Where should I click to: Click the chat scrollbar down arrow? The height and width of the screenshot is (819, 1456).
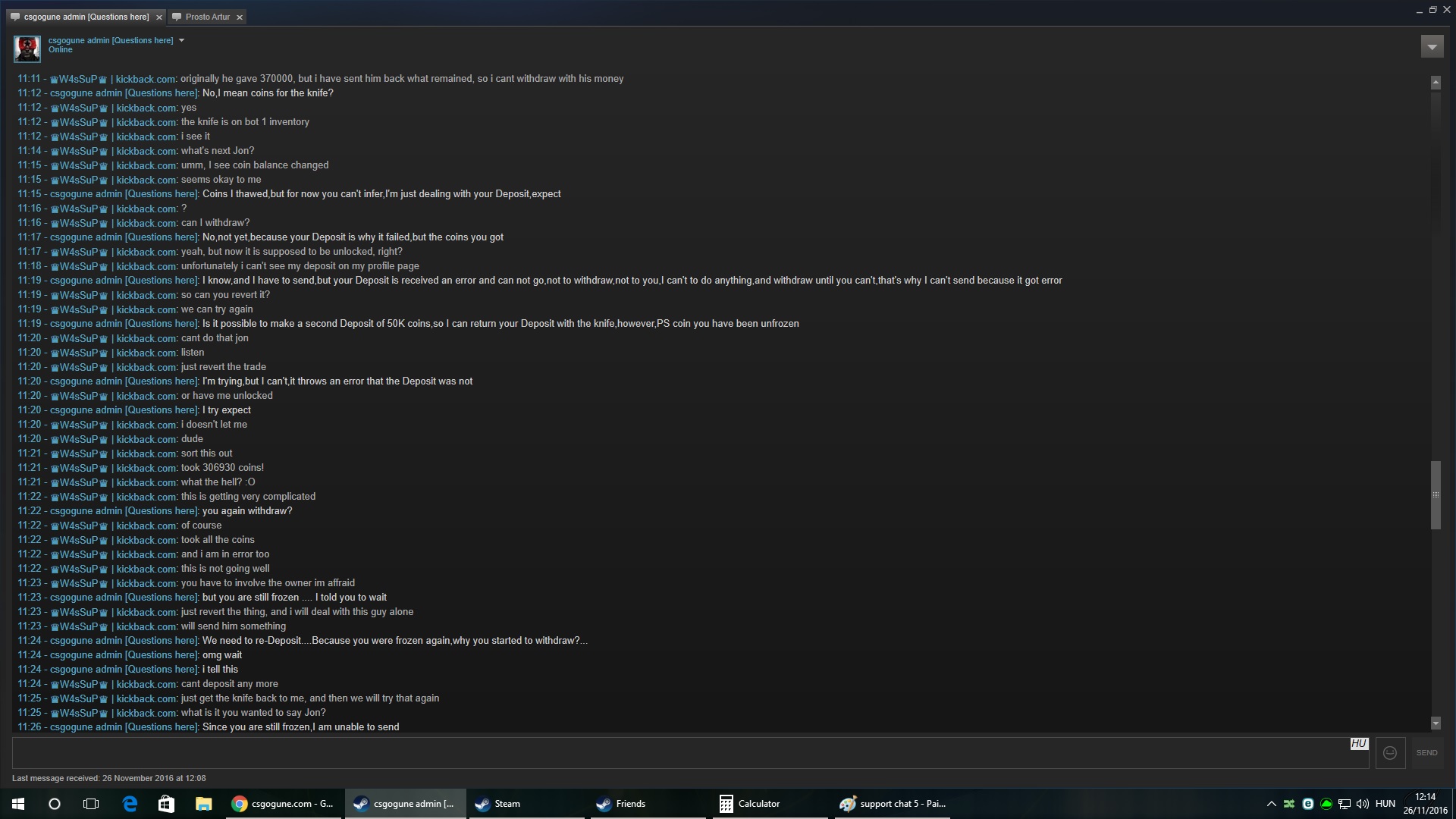[x=1436, y=723]
